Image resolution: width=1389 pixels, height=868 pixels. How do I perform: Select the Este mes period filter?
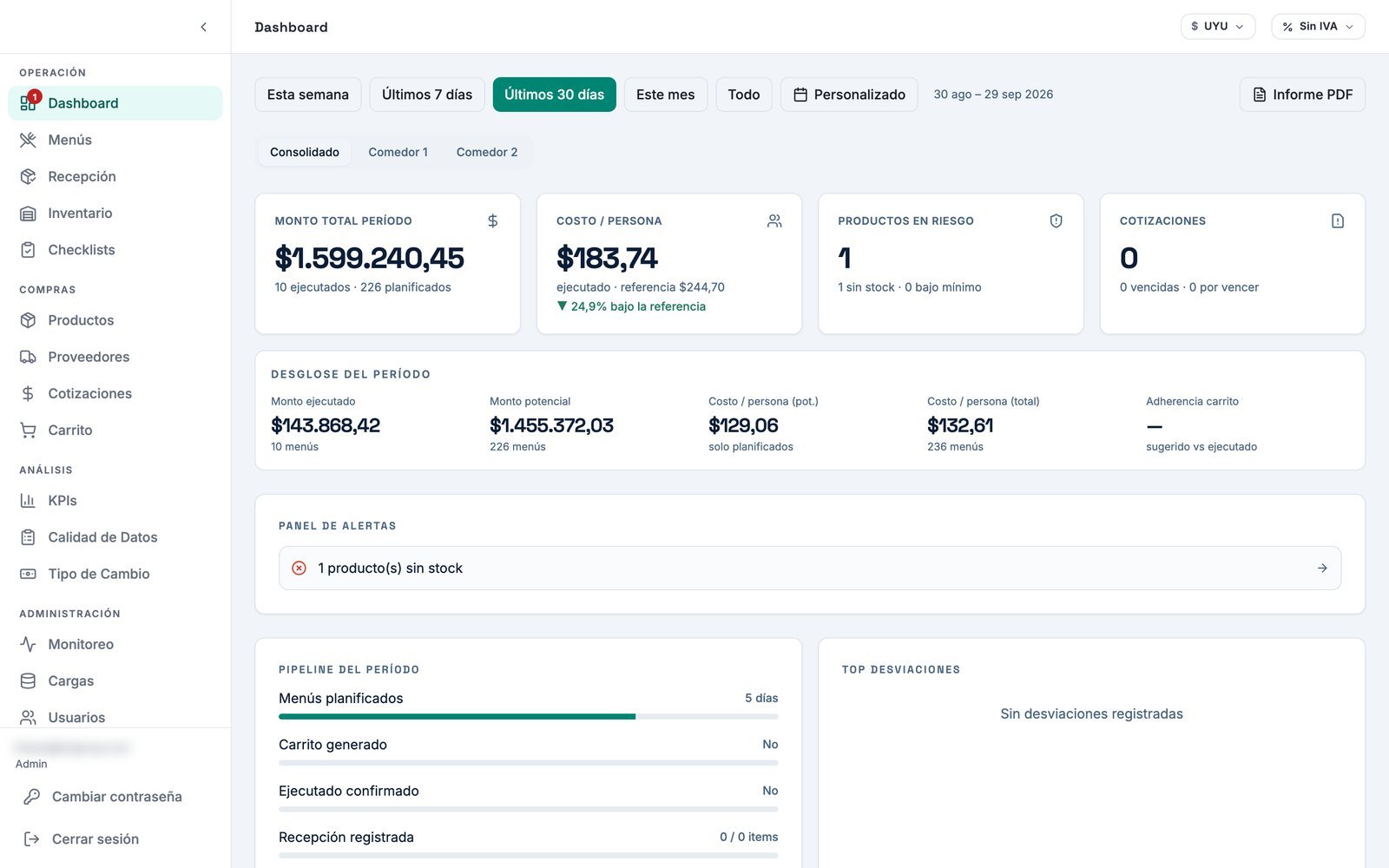[x=666, y=95]
